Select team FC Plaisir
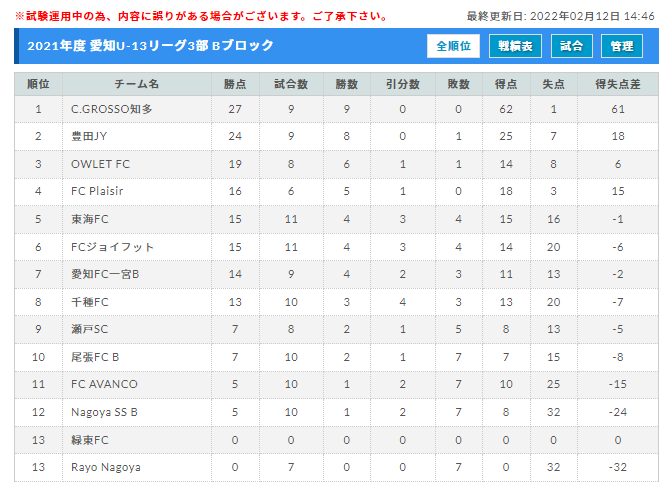668x490 pixels. tap(97, 191)
